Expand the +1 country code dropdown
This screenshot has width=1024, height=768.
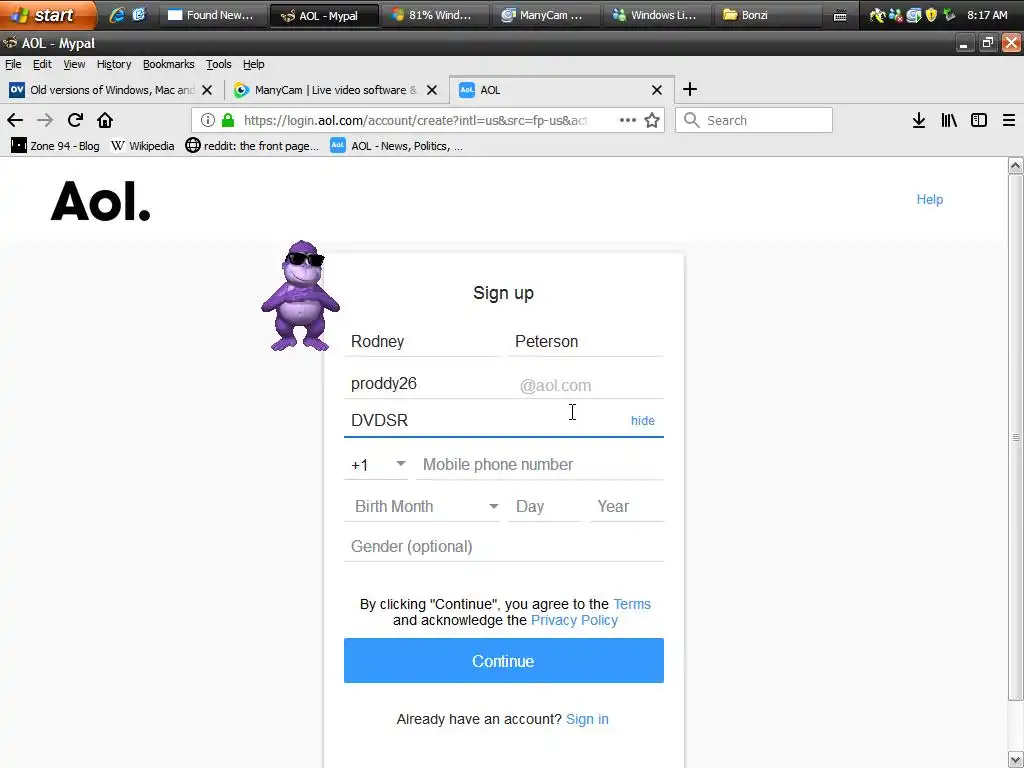(377, 464)
